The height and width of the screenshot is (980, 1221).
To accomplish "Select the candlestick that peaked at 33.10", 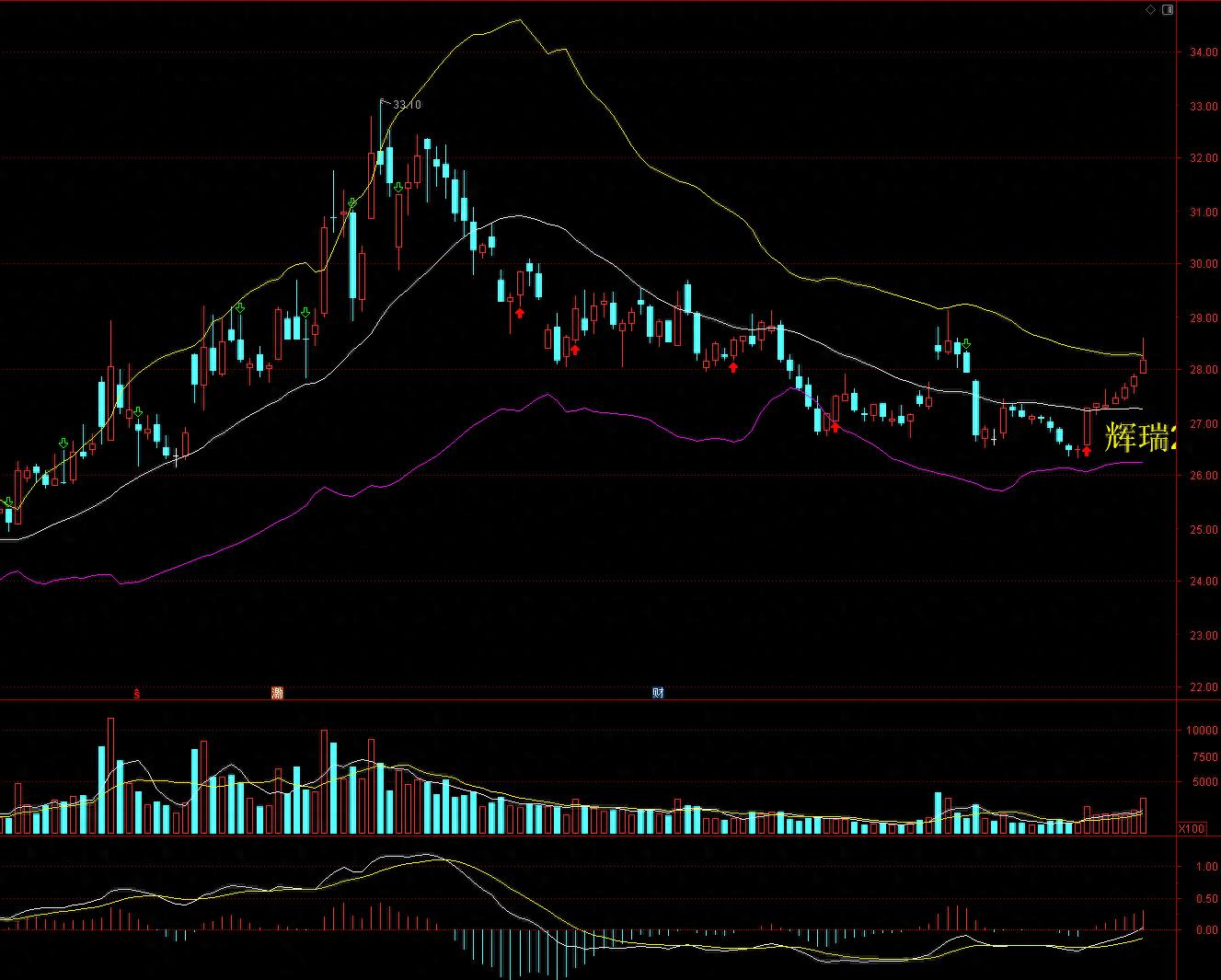I will click(x=379, y=157).
